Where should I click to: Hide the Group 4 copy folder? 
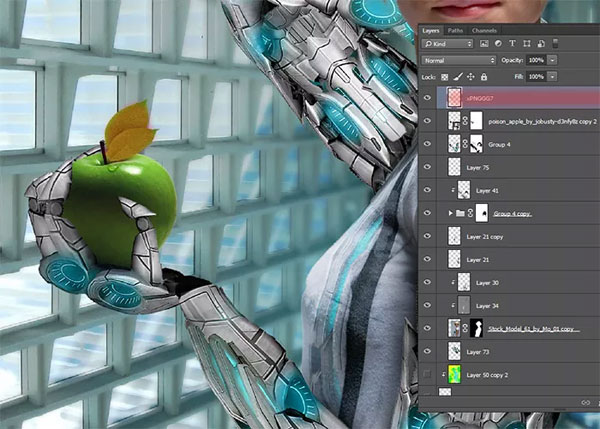[x=427, y=213]
